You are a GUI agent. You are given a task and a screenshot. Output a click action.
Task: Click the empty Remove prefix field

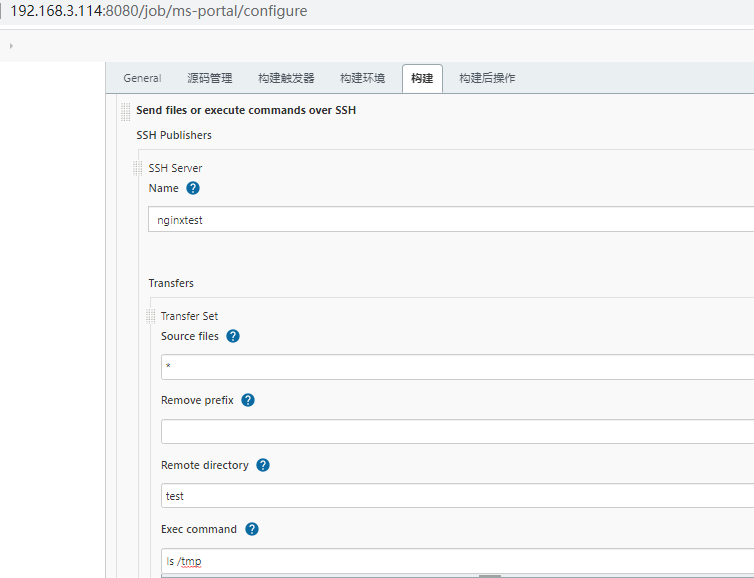point(457,431)
